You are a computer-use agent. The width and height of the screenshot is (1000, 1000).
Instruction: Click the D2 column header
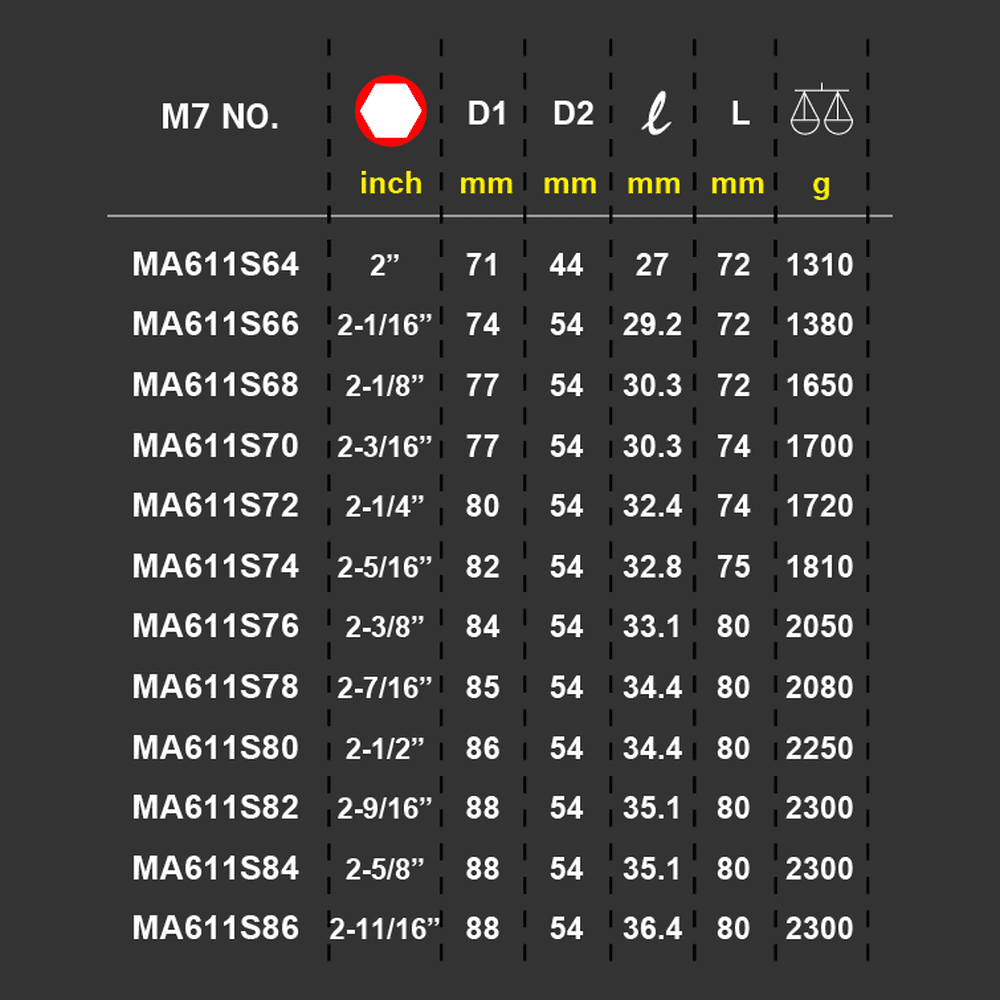tap(573, 114)
